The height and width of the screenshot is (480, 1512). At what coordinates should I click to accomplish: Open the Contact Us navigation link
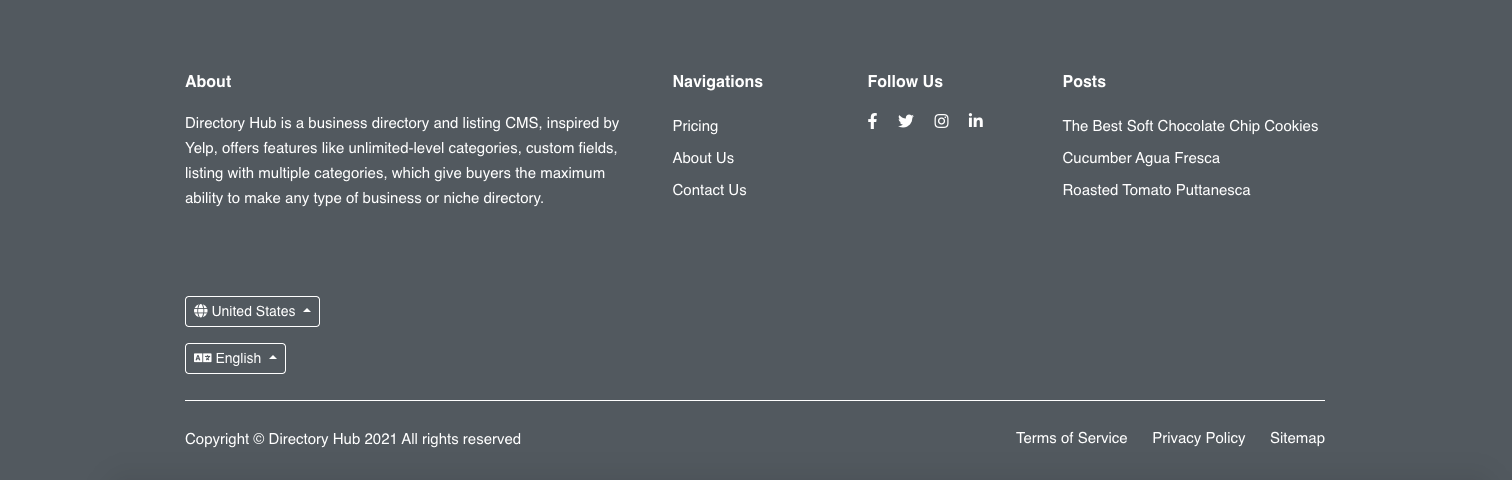(x=709, y=190)
